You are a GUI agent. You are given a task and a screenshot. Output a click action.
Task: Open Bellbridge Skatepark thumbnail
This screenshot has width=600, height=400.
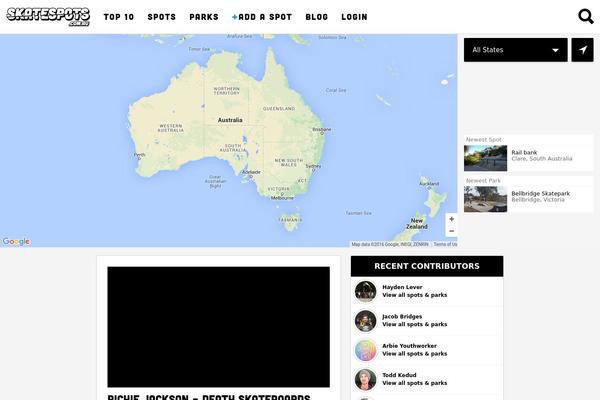coord(485,199)
